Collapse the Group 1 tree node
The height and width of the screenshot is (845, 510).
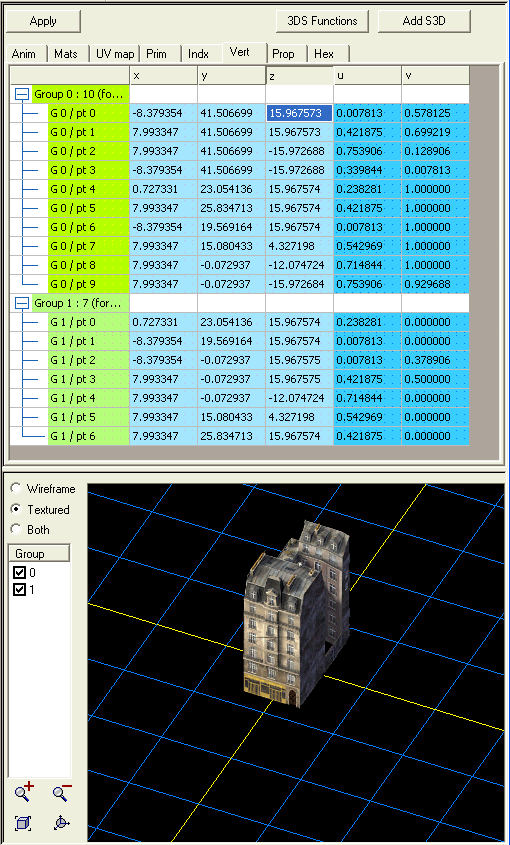(22, 303)
